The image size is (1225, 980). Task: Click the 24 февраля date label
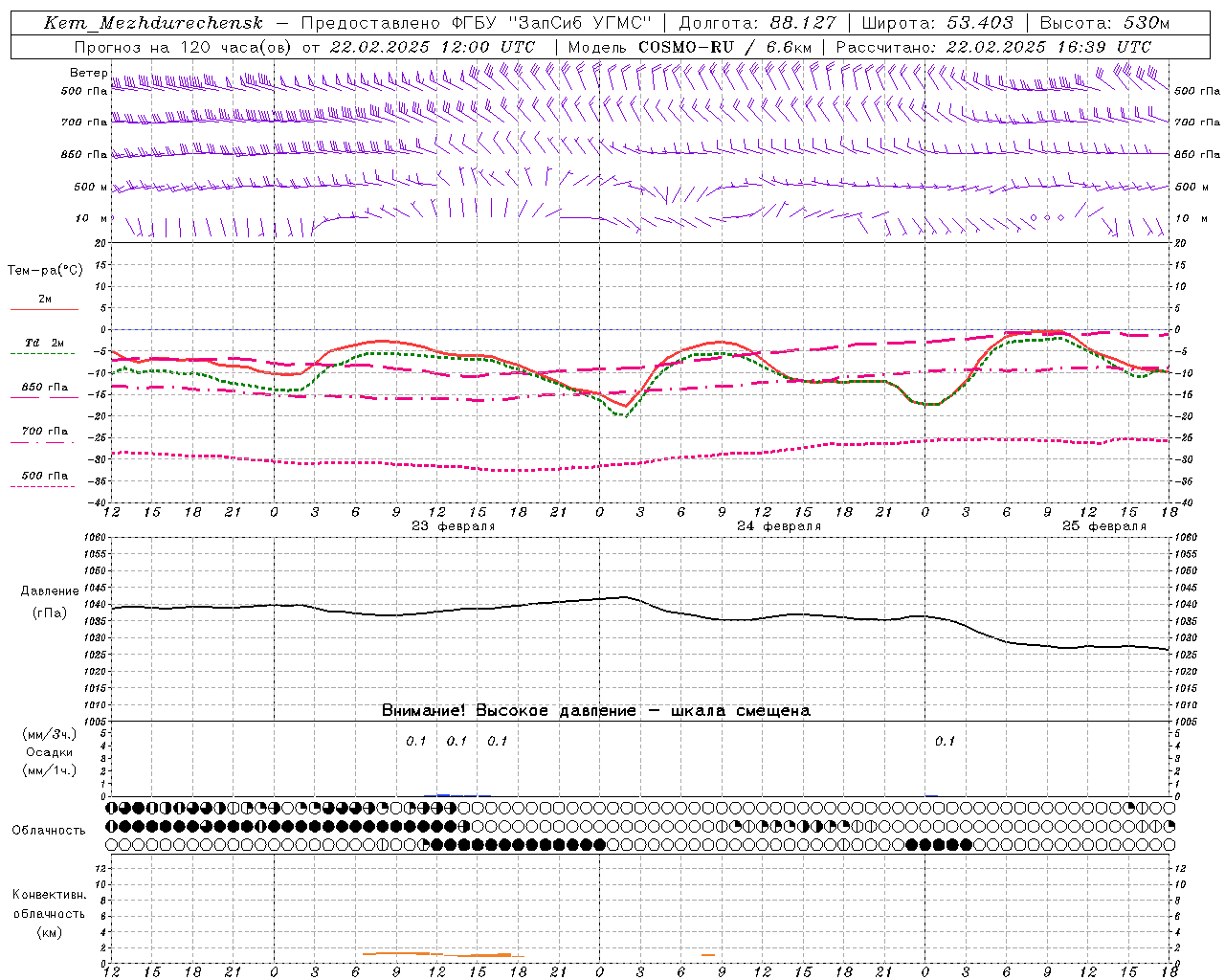point(779,526)
